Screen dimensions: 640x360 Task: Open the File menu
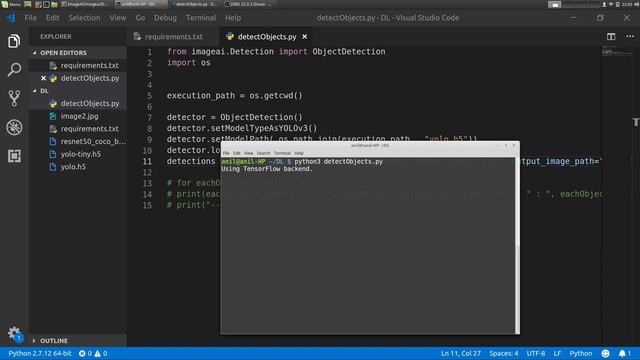click(31, 18)
